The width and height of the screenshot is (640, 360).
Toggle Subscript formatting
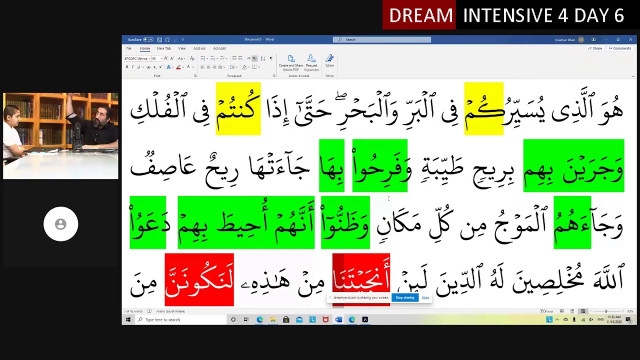tap(155, 67)
